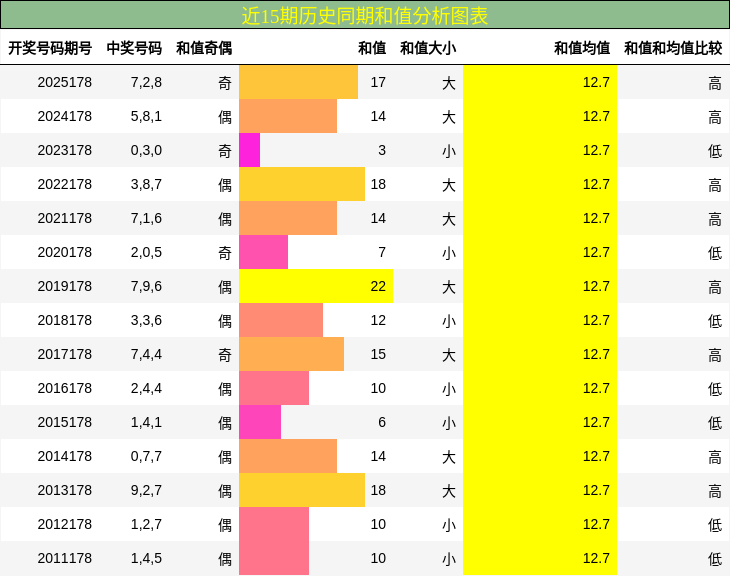
Task: Click the 高 comparison cell in row 2019178
Action: click(x=715, y=287)
